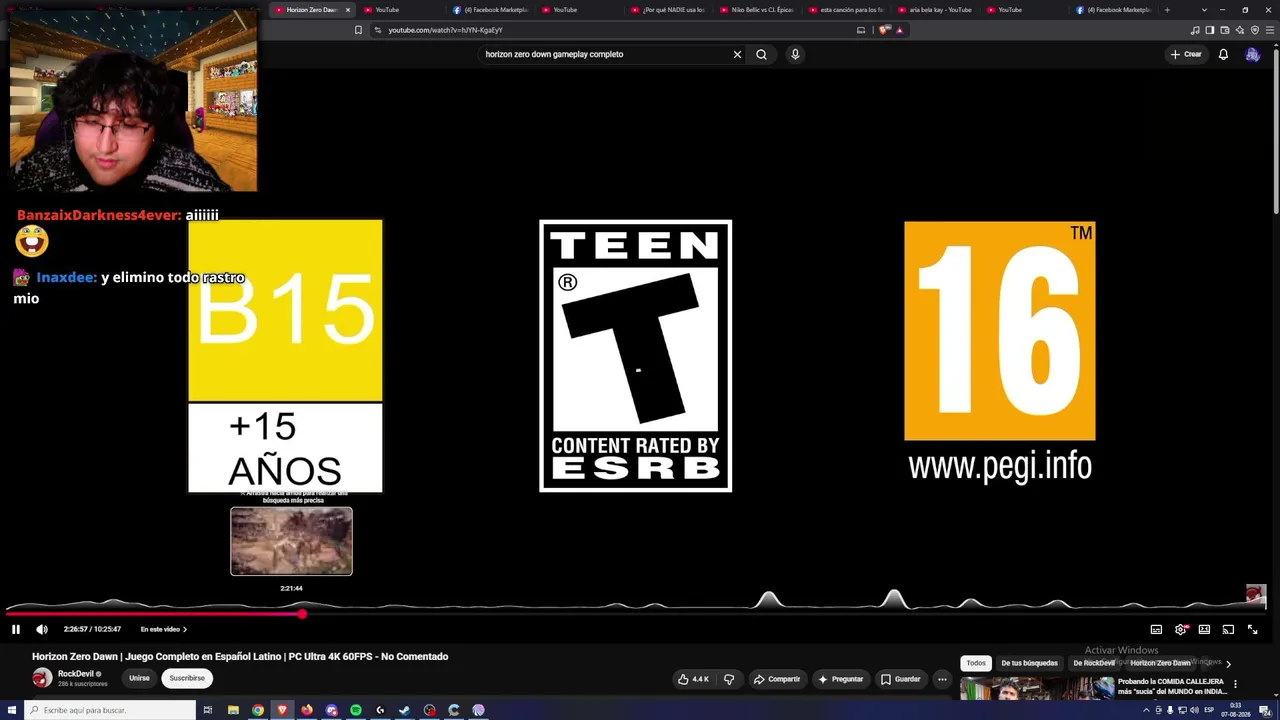Open Task View on taskbar
1280x720 pixels.
click(x=208, y=710)
